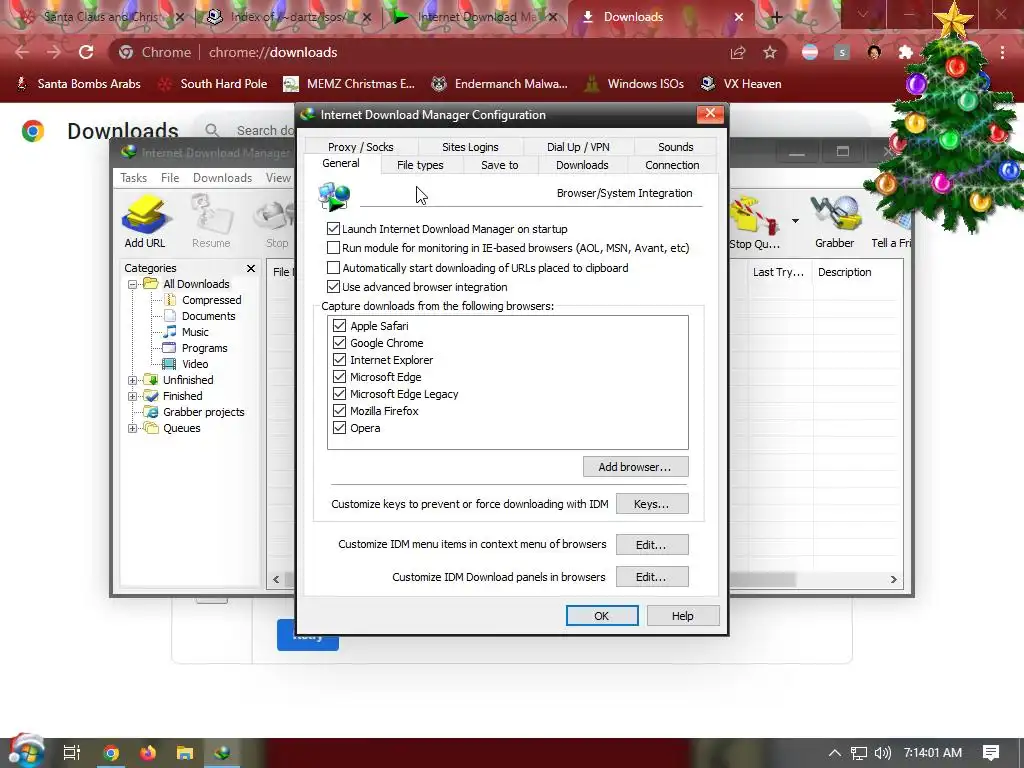Collapse the All Downloads tree node
Image resolution: width=1024 pixels, height=768 pixels.
click(x=133, y=284)
